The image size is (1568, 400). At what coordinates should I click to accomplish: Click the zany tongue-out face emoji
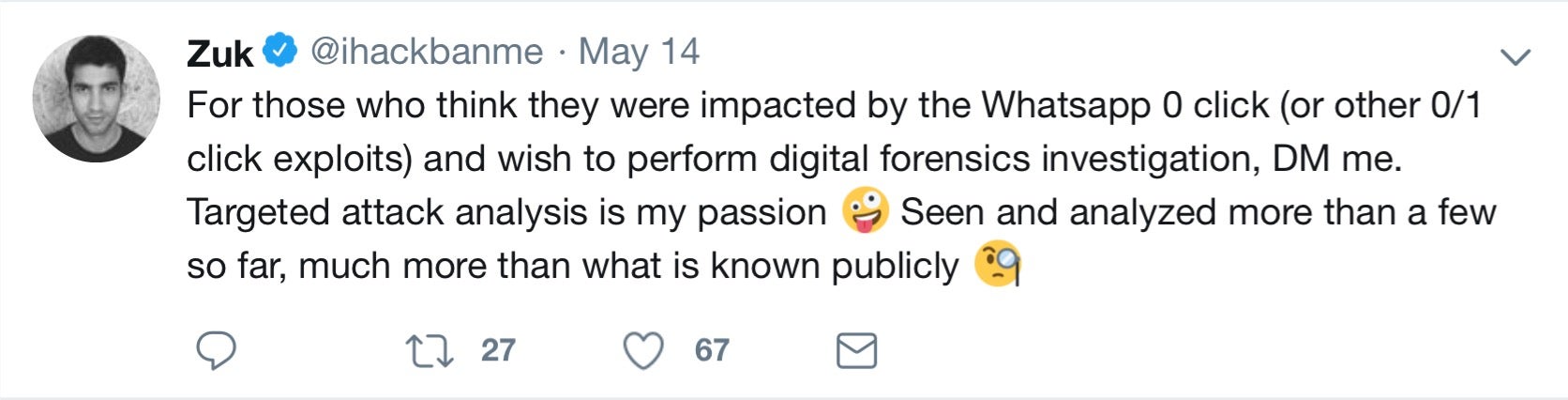(x=864, y=211)
